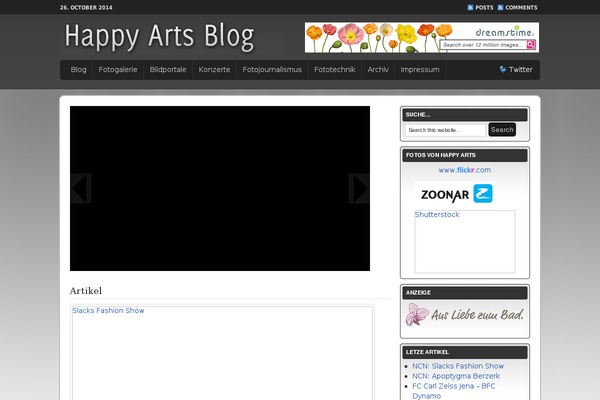600x400 pixels.
Task: Click the dreamstime poppies banner
Action: pyautogui.click(x=422, y=38)
